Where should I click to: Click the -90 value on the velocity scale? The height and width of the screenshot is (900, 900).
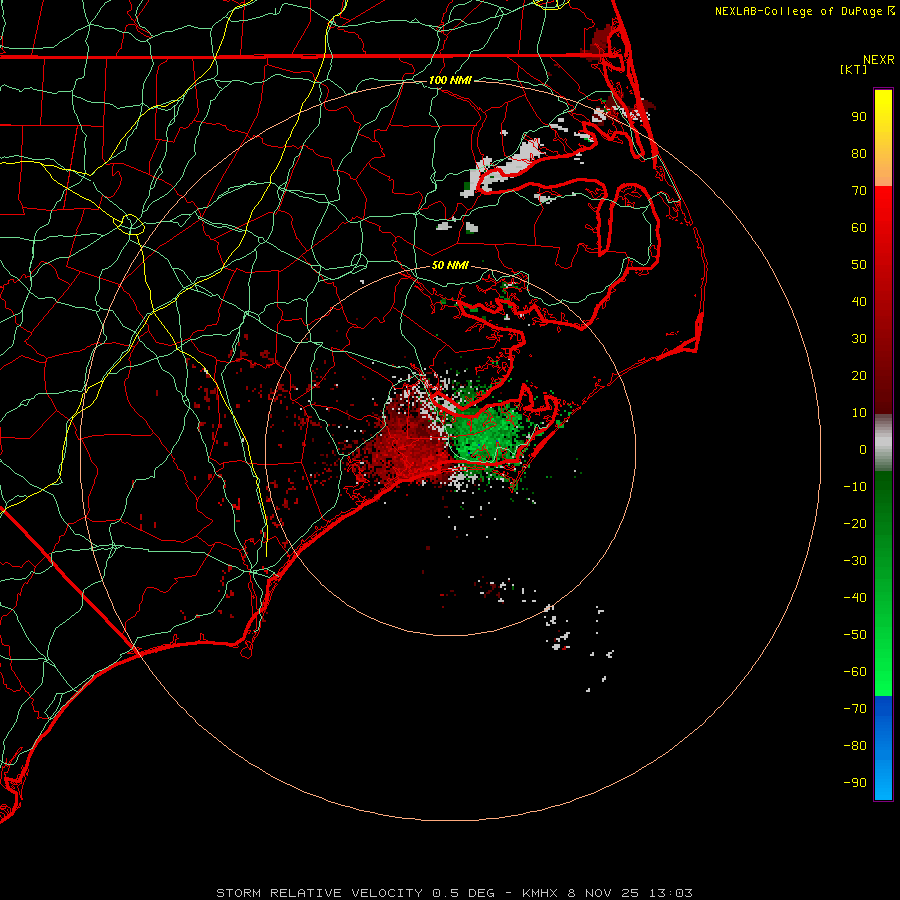[x=855, y=783]
